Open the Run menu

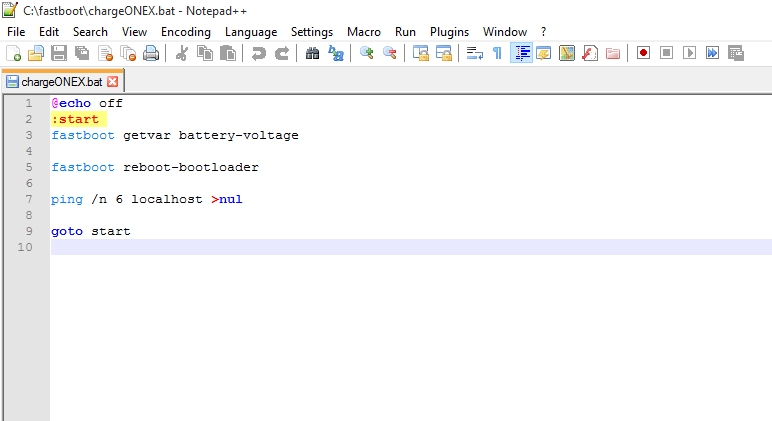[x=405, y=32]
